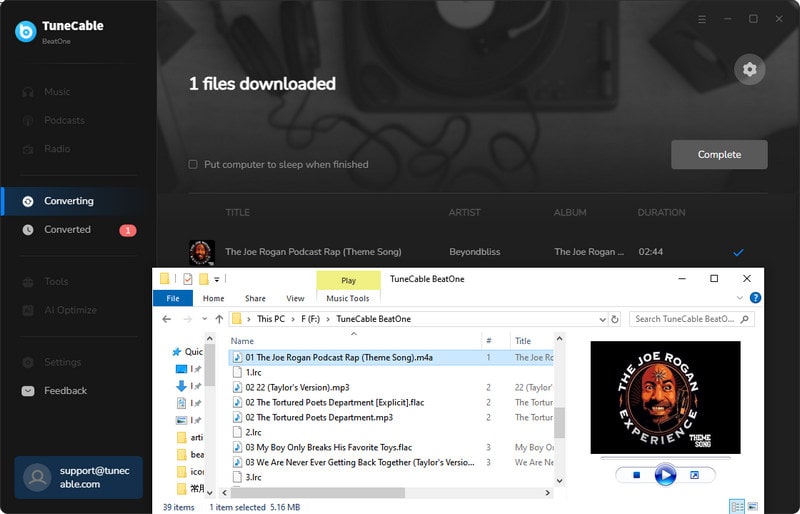Screen dimensions: 800x514
Task: Open Explorer Help icon
Action: pos(755,298)
